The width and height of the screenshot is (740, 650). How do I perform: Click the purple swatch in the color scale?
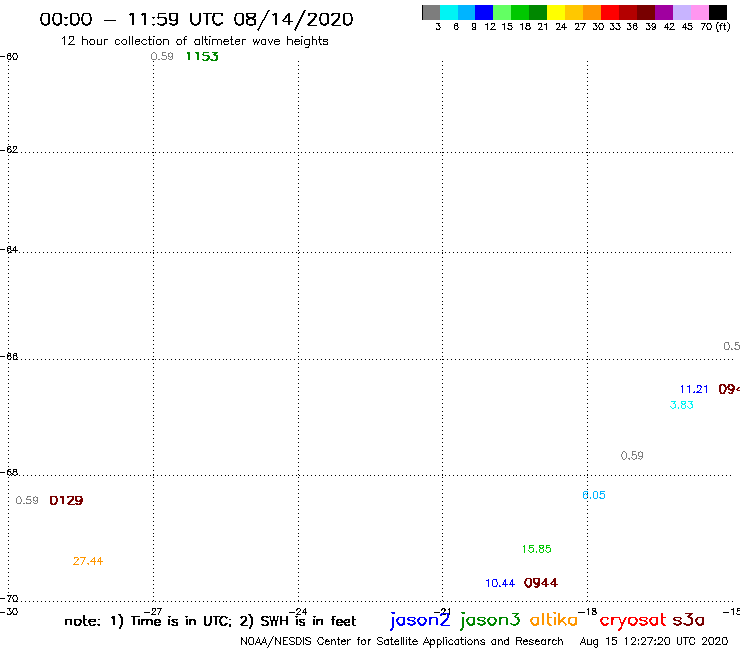(x=664, y=12)
